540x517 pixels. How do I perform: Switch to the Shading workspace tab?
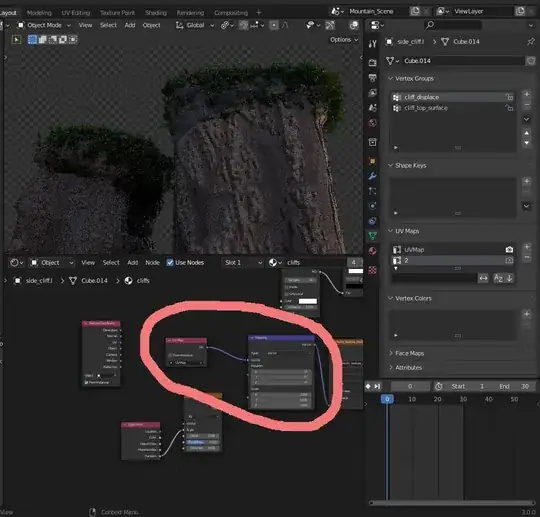pos(156,13)
